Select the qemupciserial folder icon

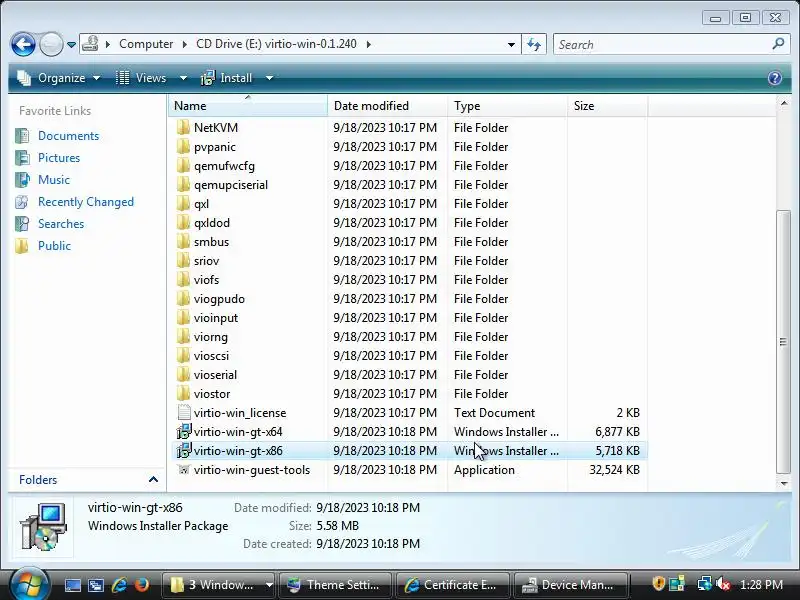point(183,184)
